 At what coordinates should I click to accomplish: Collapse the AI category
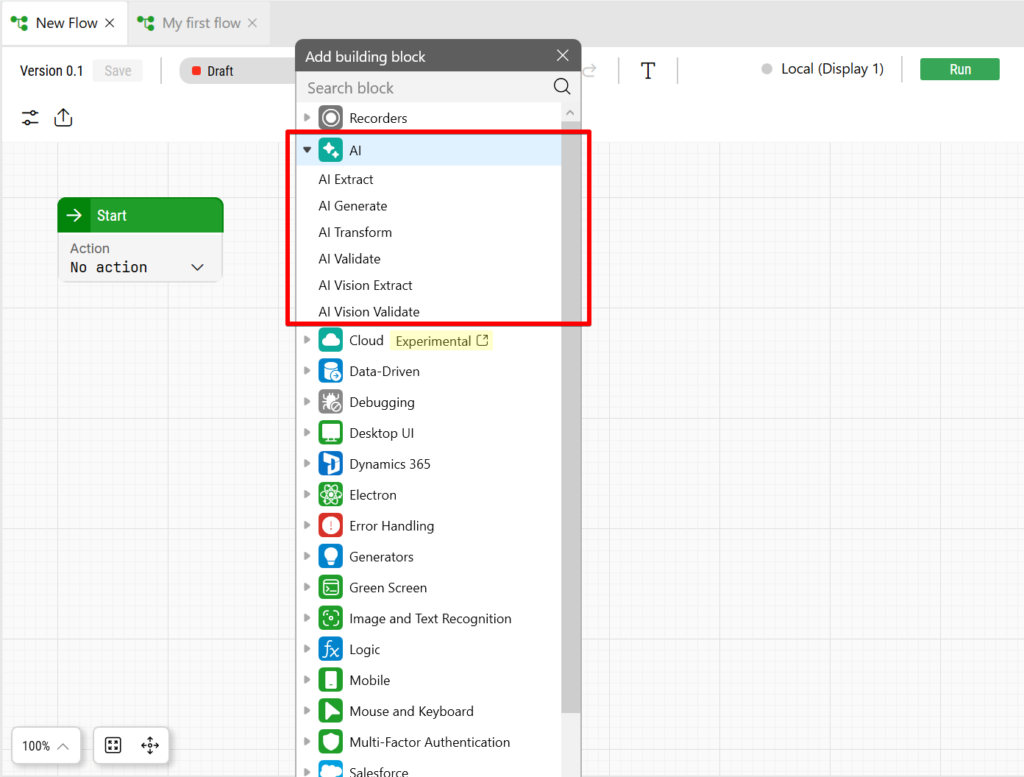tap(307, 150)
